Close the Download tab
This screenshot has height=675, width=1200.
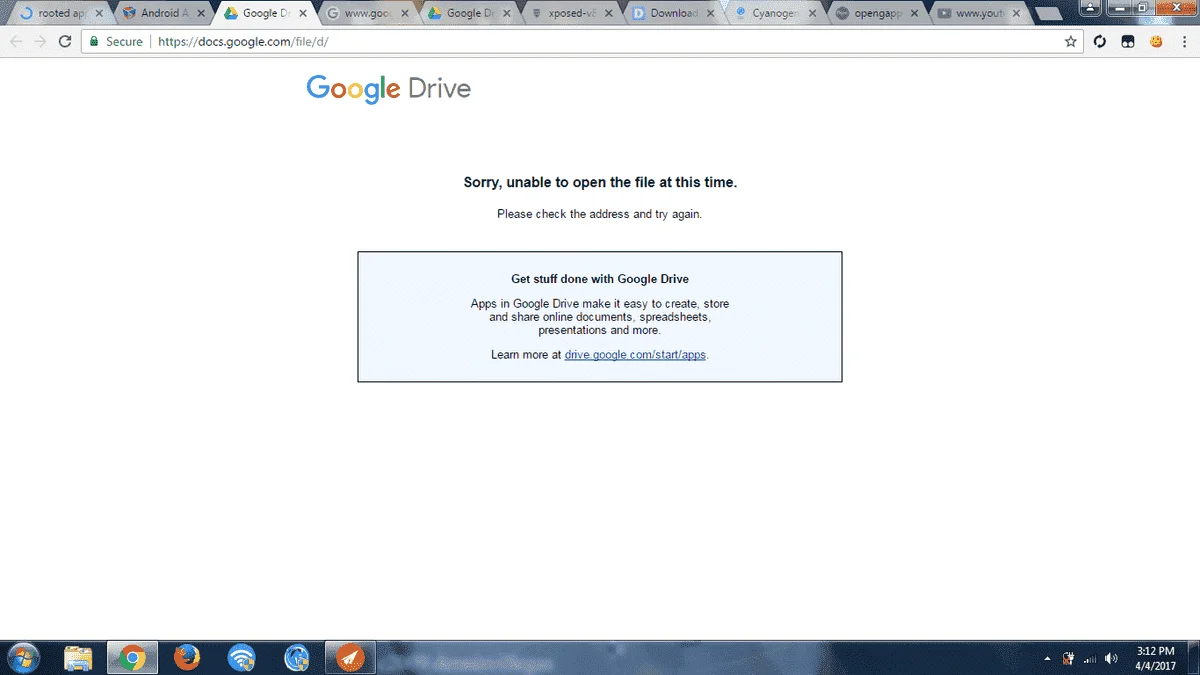tap(710, 14)
